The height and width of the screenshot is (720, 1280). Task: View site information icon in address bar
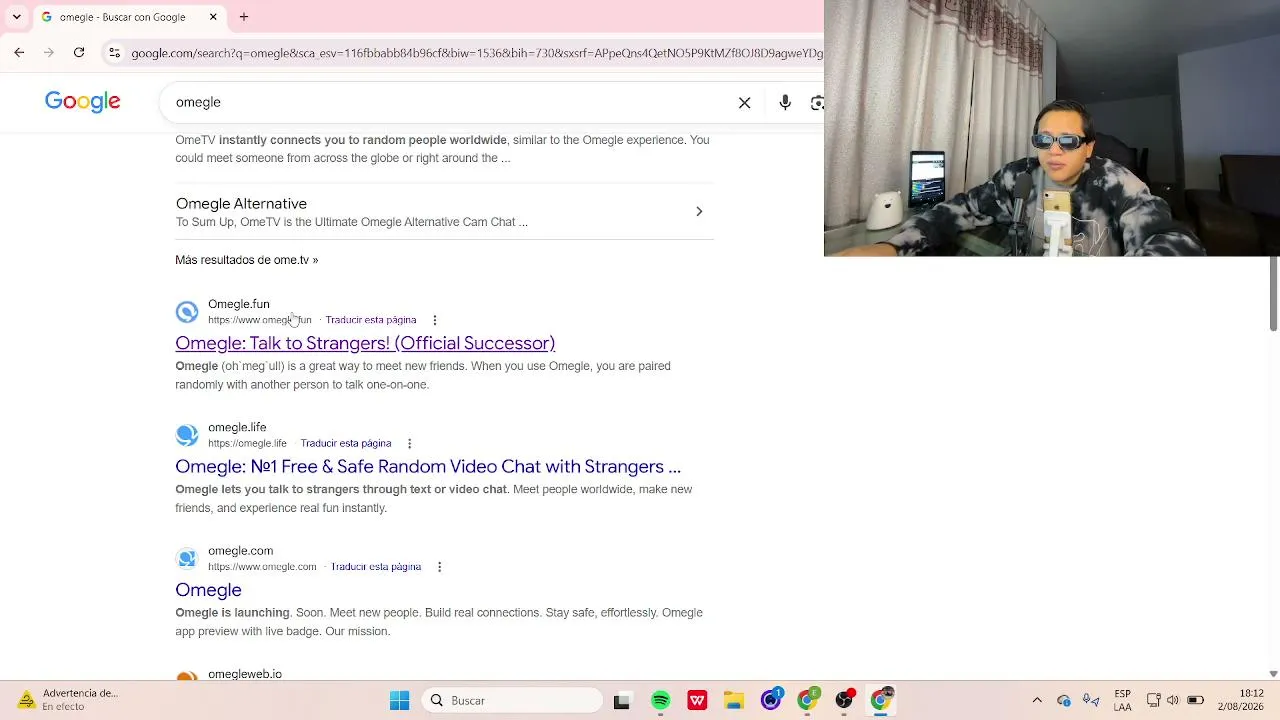(x=114, y=53)
